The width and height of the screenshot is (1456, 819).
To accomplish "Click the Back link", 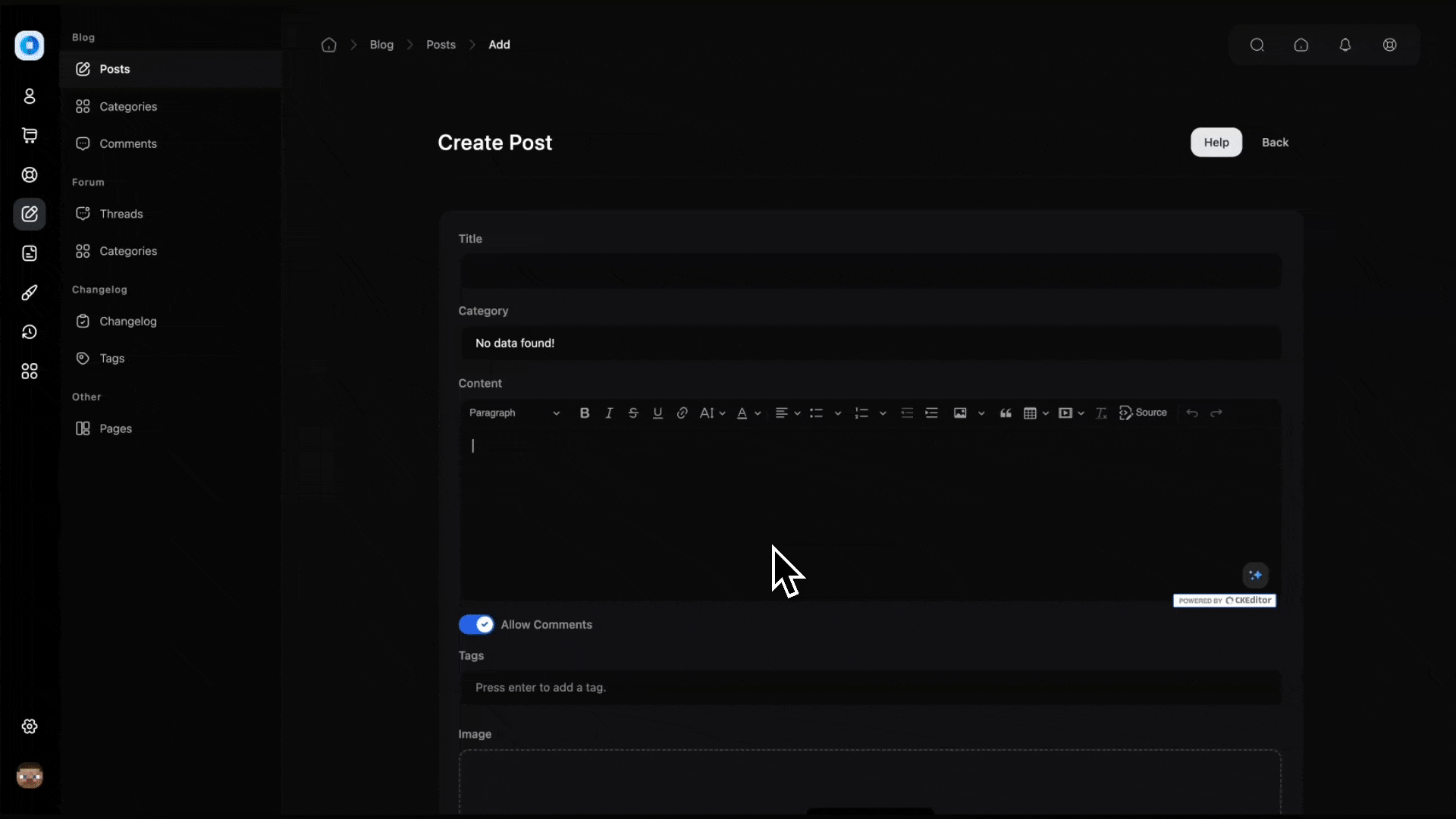I will click(x=1275, y=143).
